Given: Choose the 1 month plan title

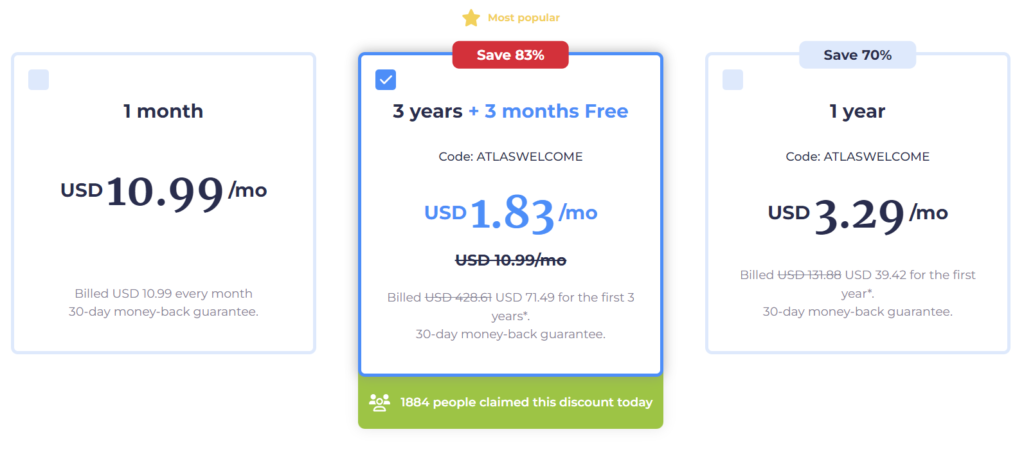Looking at the screenshot, I should tap(163, 111).
